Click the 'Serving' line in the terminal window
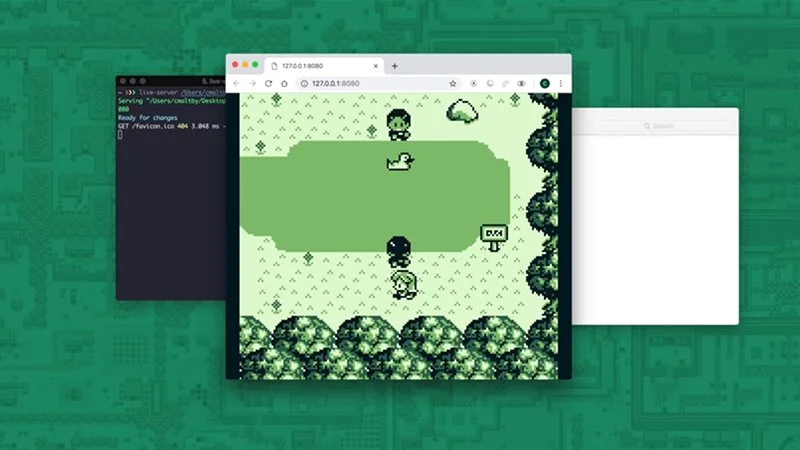 click(x=171, y=101)
